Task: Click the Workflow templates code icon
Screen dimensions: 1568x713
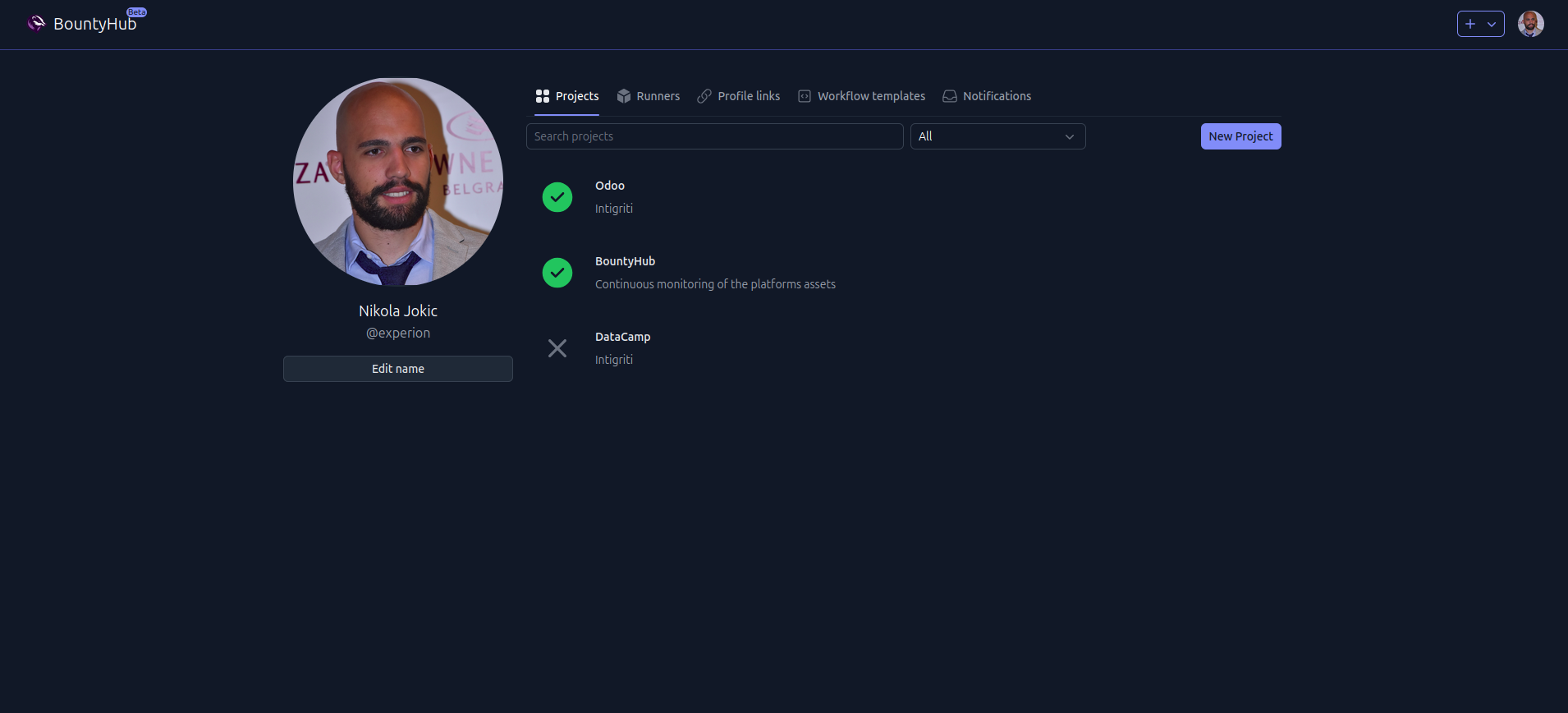Action: [805, 96]
